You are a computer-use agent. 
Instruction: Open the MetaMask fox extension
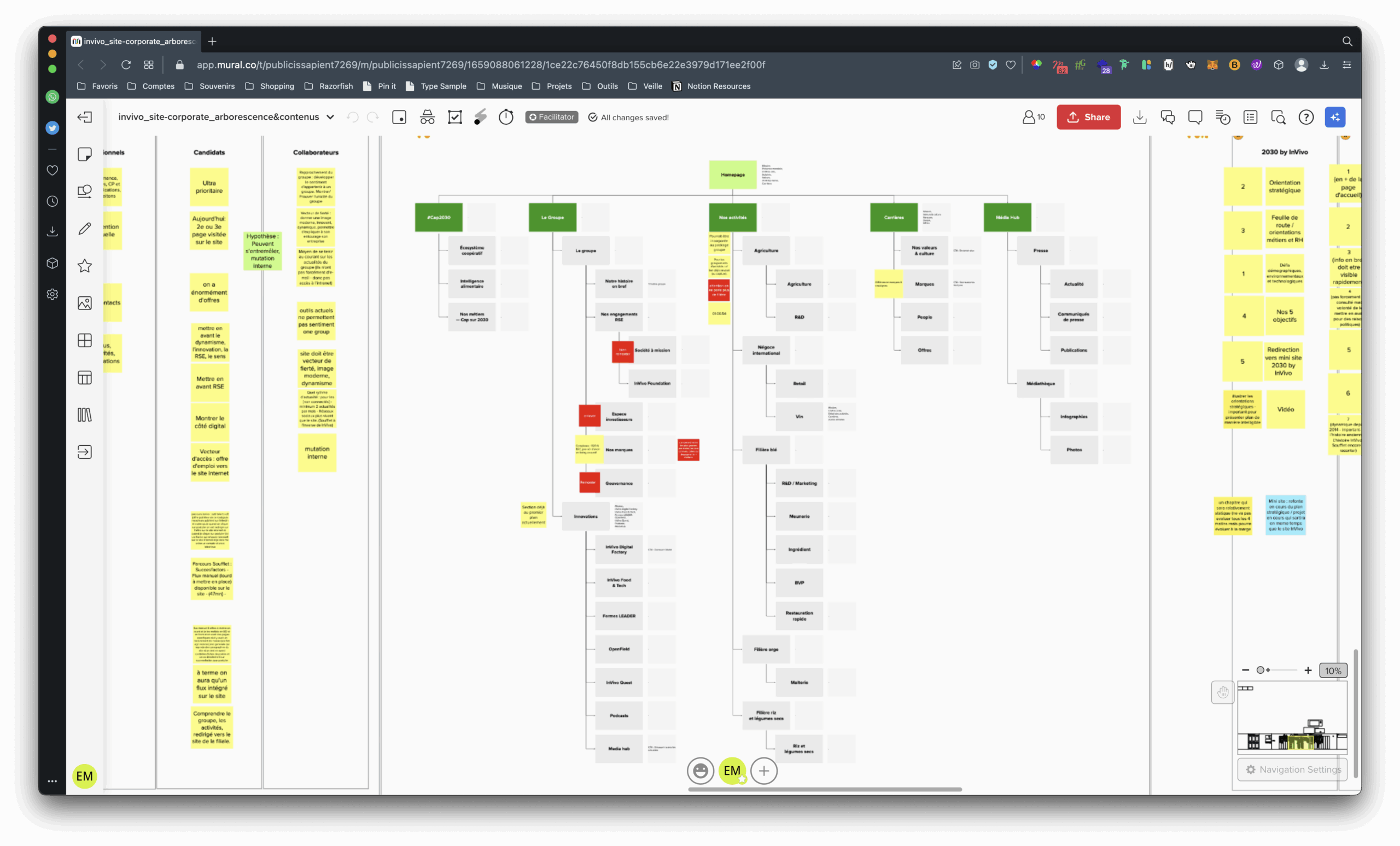tap(1212, 65)
